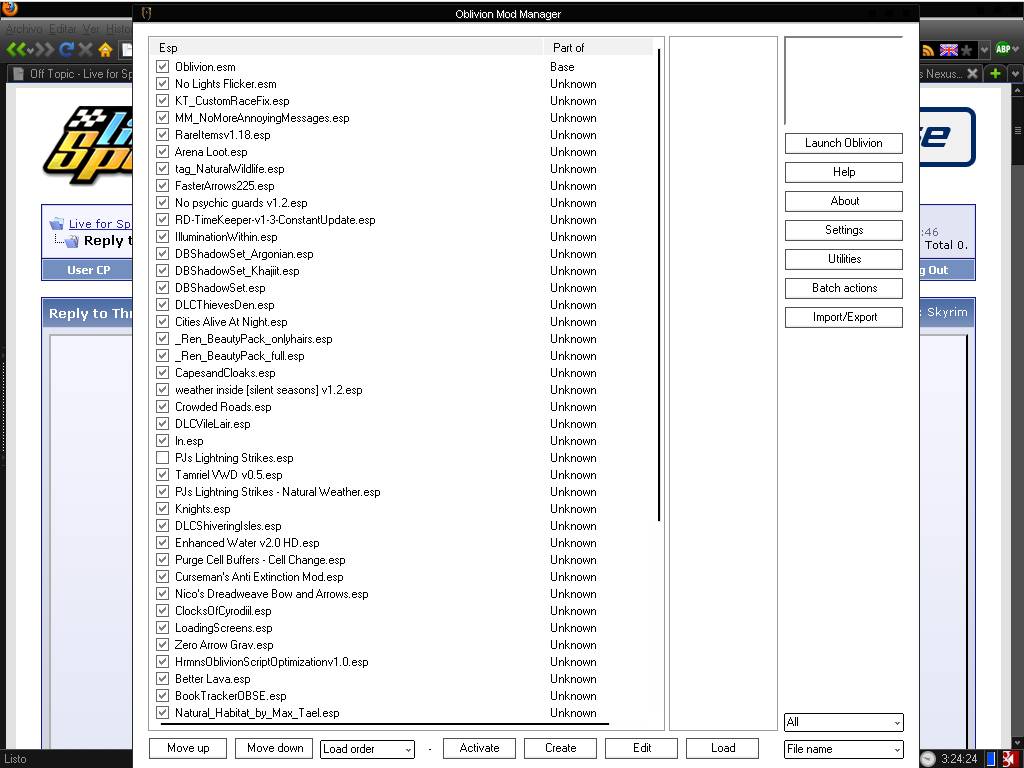The image size is (1024, 768).
Task: Uncheck DLCThievesDen.esp
Action: coord(163,304)
